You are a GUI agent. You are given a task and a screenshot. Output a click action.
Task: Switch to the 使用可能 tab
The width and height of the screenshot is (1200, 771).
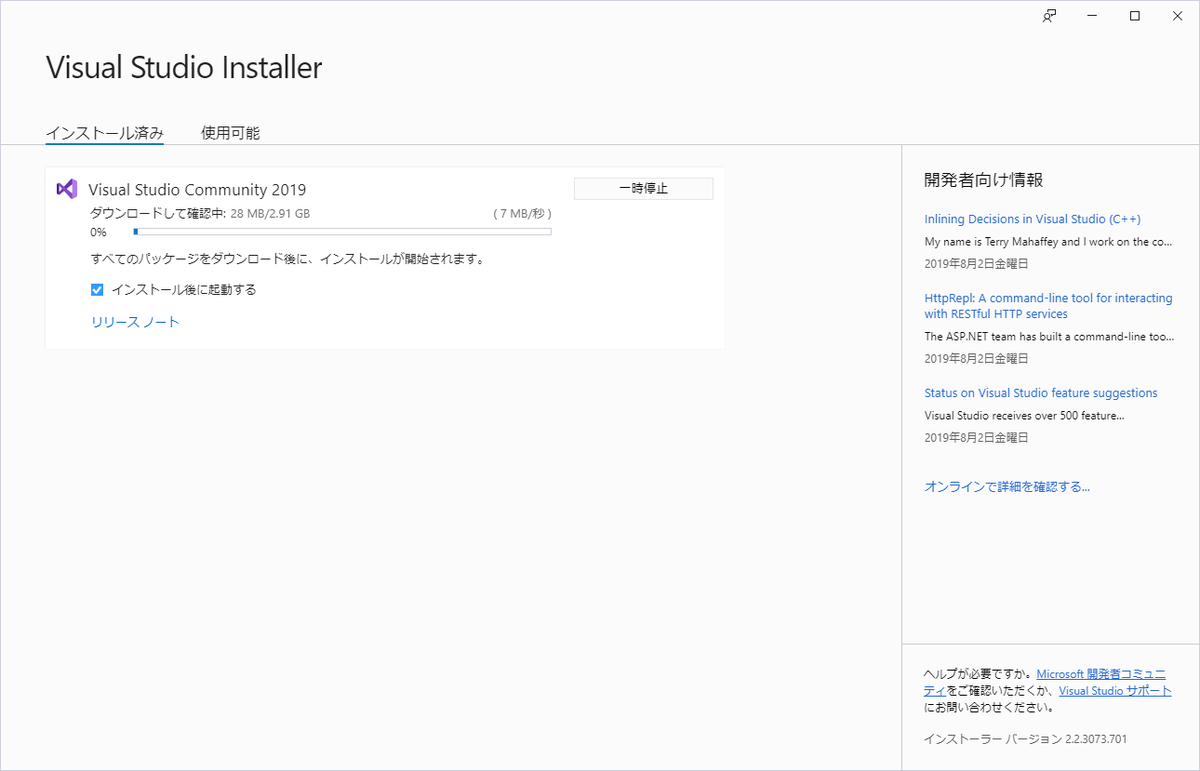[229, 132]
